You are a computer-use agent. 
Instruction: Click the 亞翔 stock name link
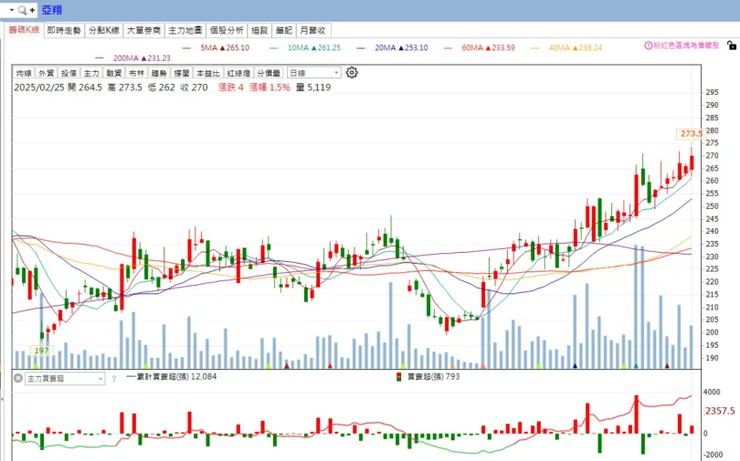(51, 10)
